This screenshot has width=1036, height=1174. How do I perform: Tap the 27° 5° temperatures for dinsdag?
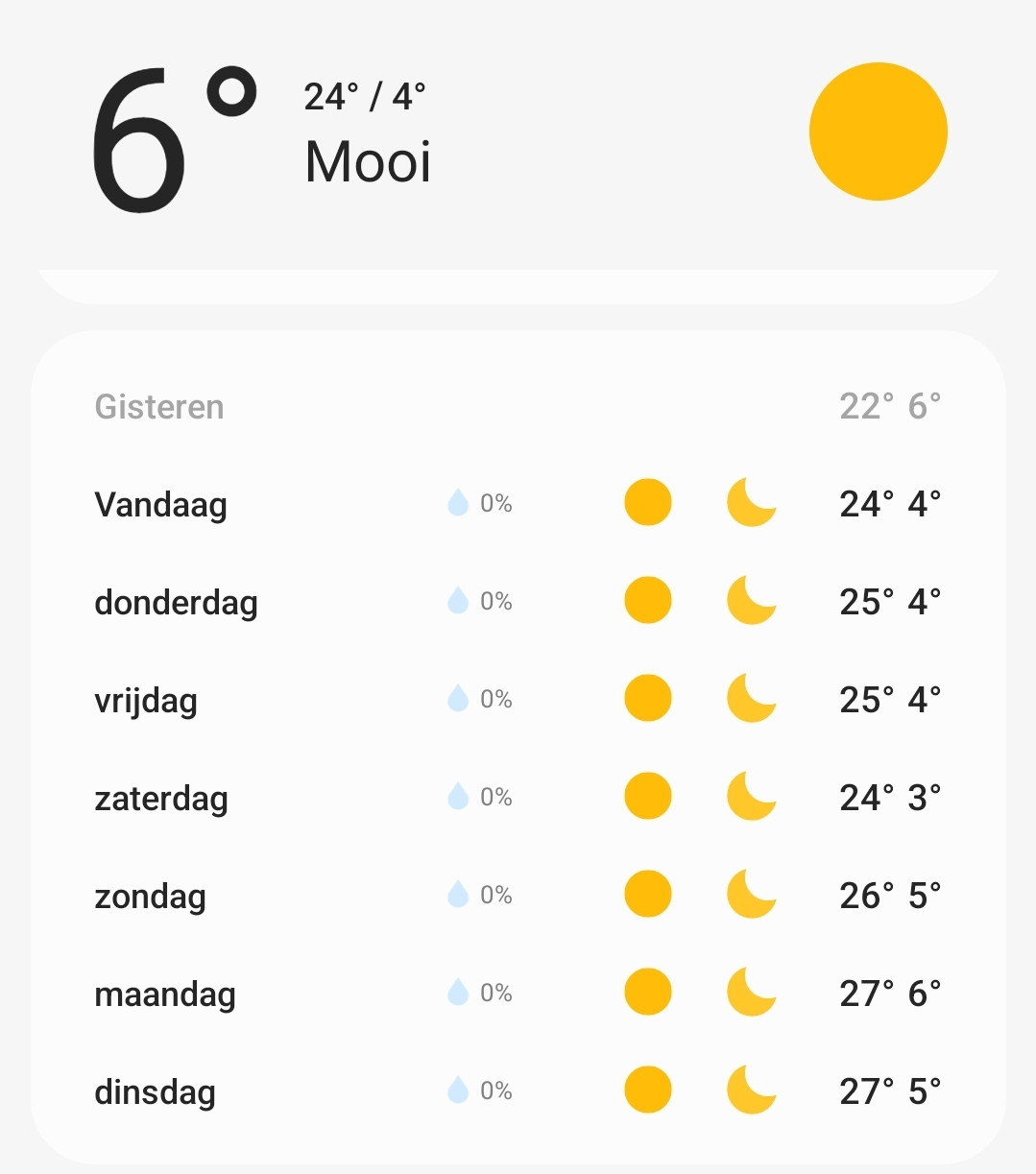[890, 1091]
